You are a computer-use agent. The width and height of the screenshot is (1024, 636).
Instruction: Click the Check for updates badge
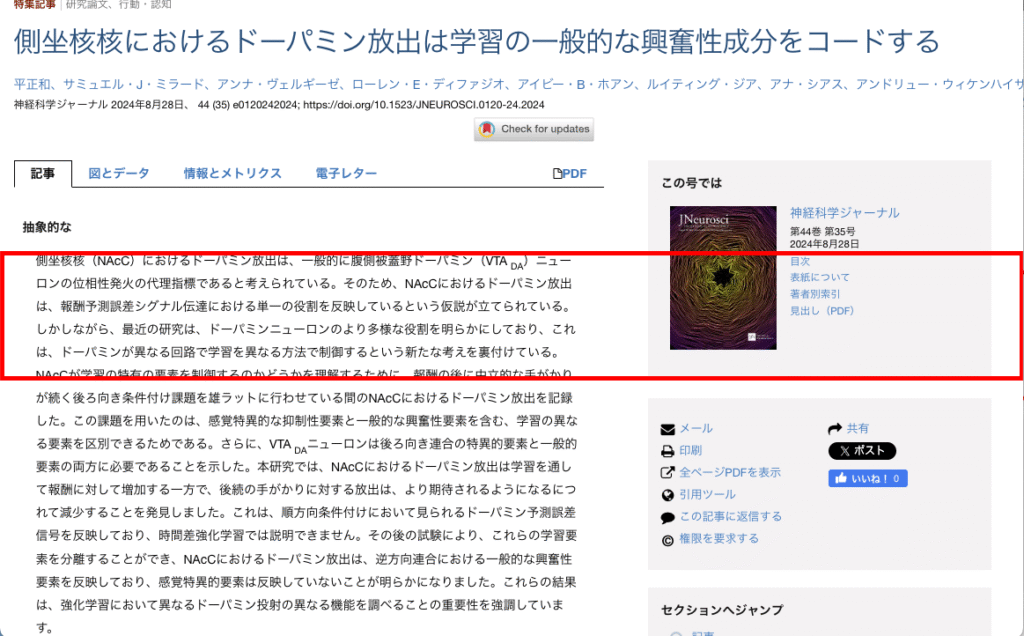pos(535,129)
